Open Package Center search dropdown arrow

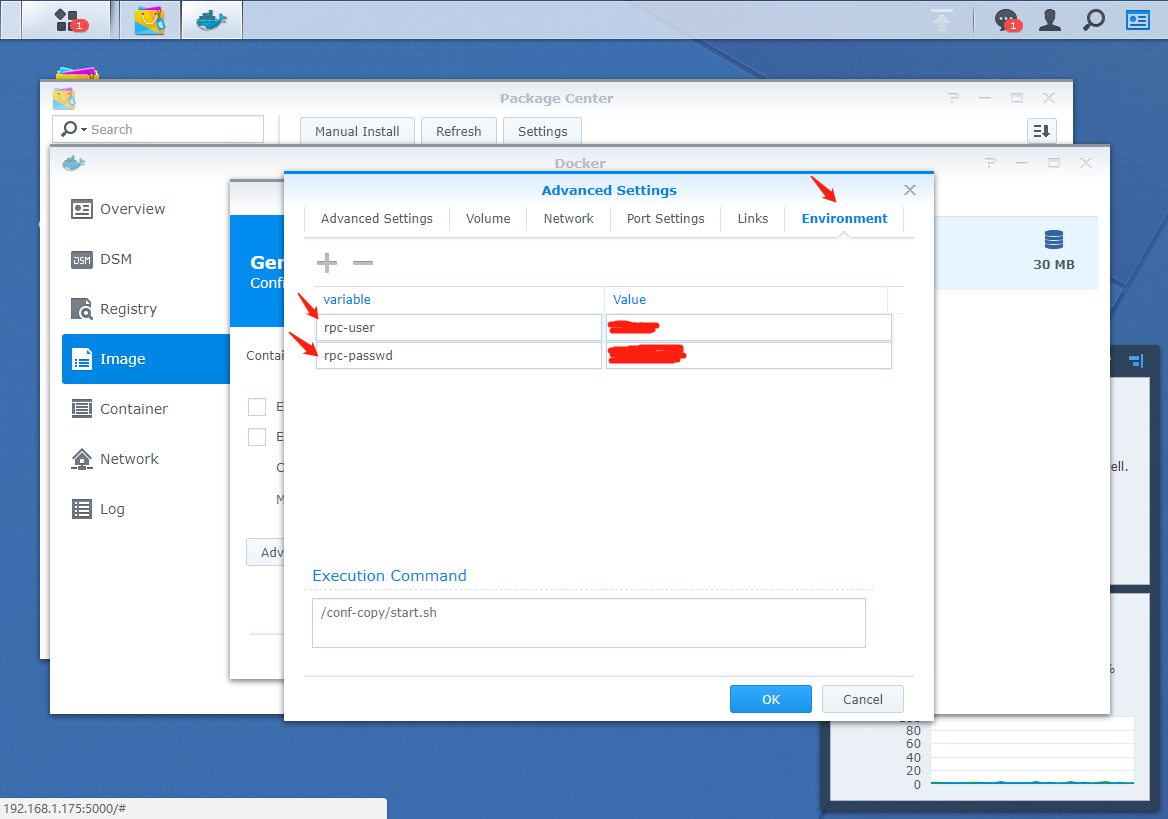click(84, 130)
